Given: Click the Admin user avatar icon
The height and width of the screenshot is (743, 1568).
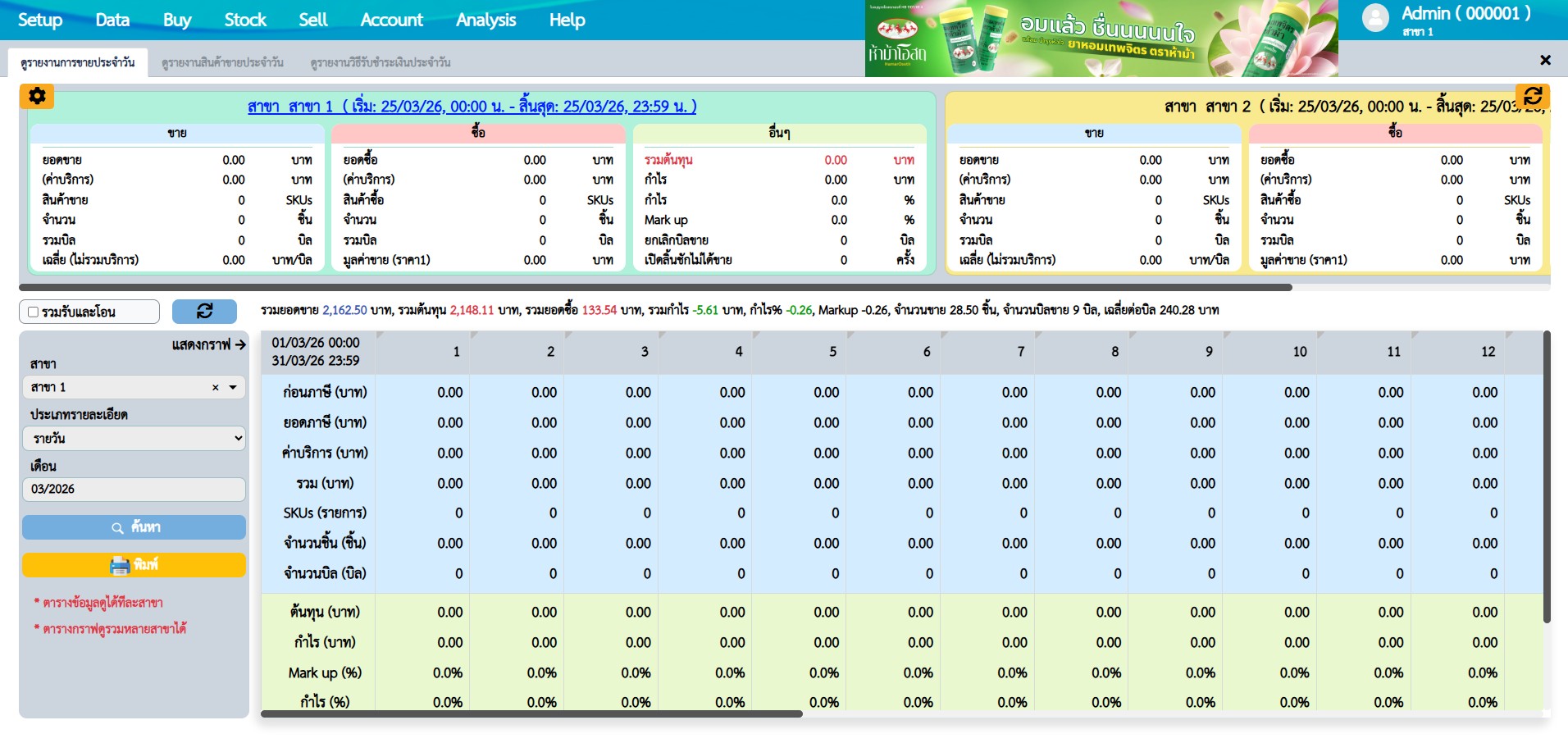Looking at the screenshot, I should [x=1375, y=18].
